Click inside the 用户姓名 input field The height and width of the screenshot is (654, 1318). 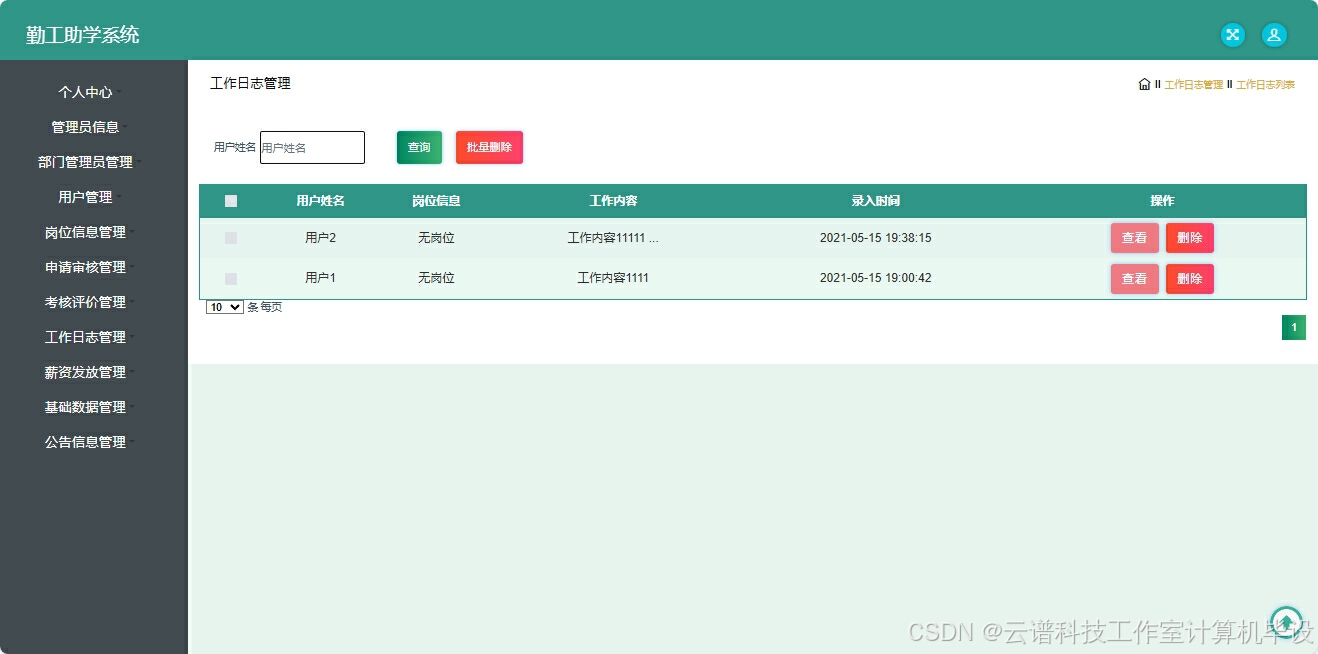(x=311, y=147)
